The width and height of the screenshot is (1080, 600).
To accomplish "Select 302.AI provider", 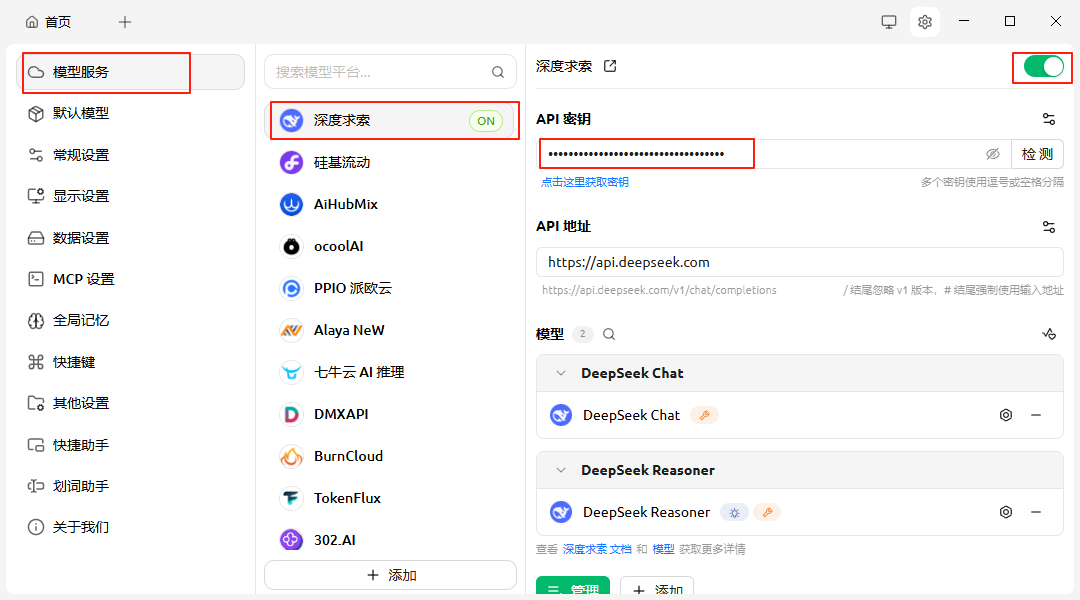I will pos(391,540).
